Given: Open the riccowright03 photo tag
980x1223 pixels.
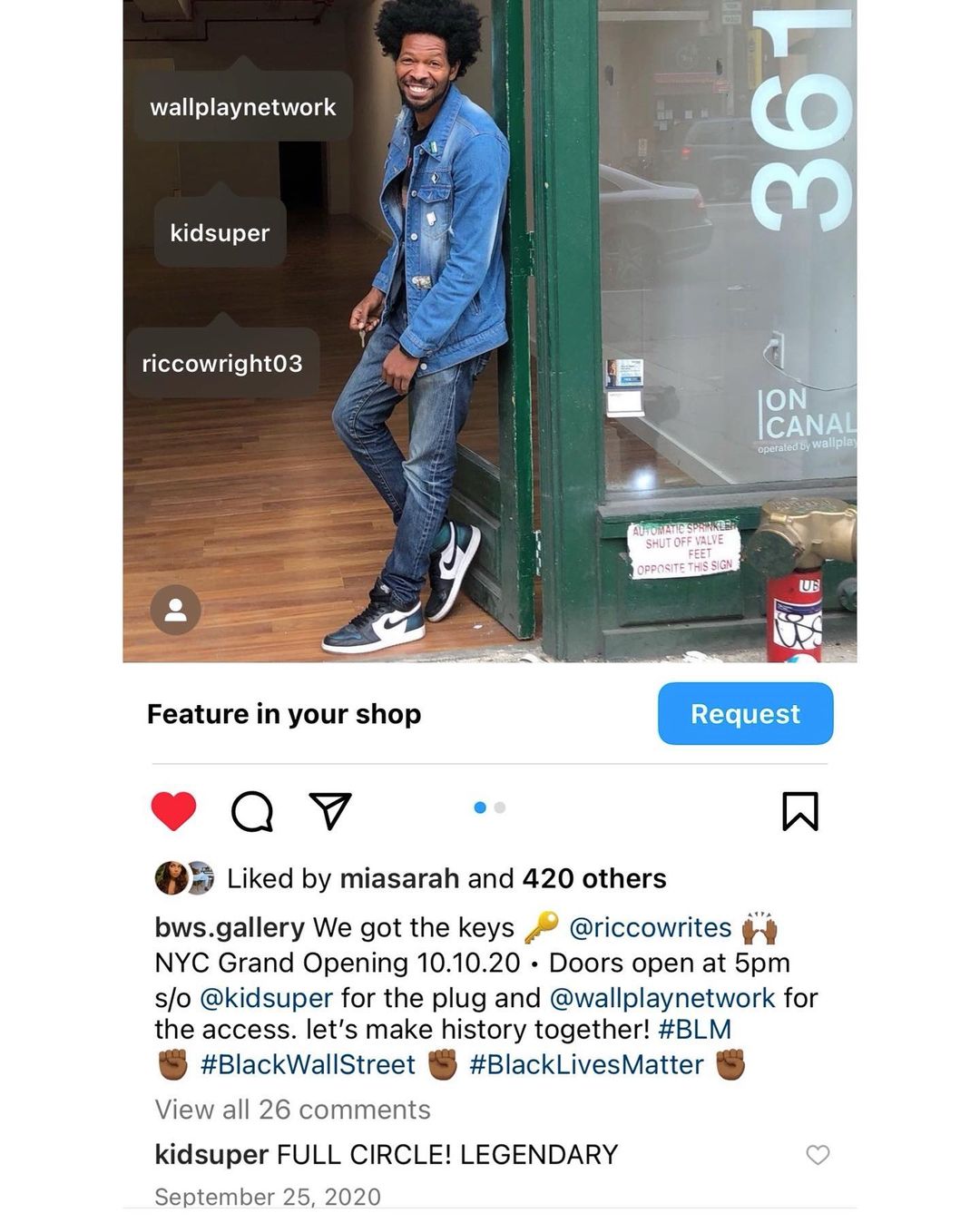Looking at the screenshot, I should tap(222, 363).
